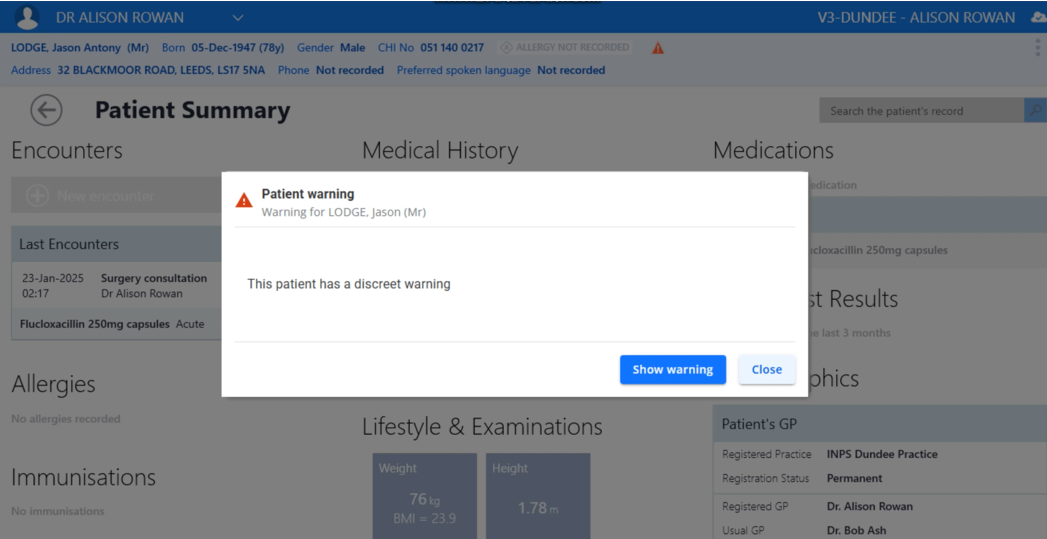This screenshot has height=539, width=1047.
Task: Click the Show warning button
Action: 672,369
